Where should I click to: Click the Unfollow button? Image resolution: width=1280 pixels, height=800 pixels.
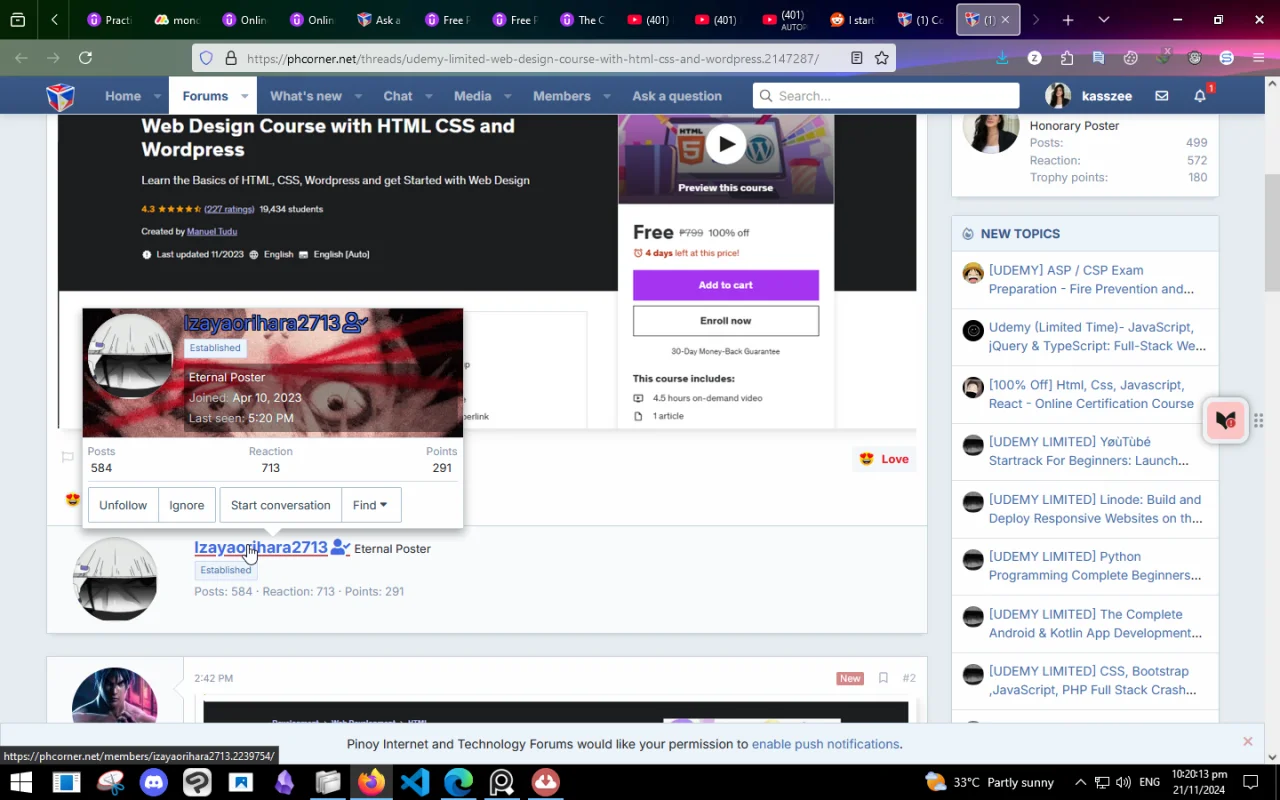[x=123, y=505]
